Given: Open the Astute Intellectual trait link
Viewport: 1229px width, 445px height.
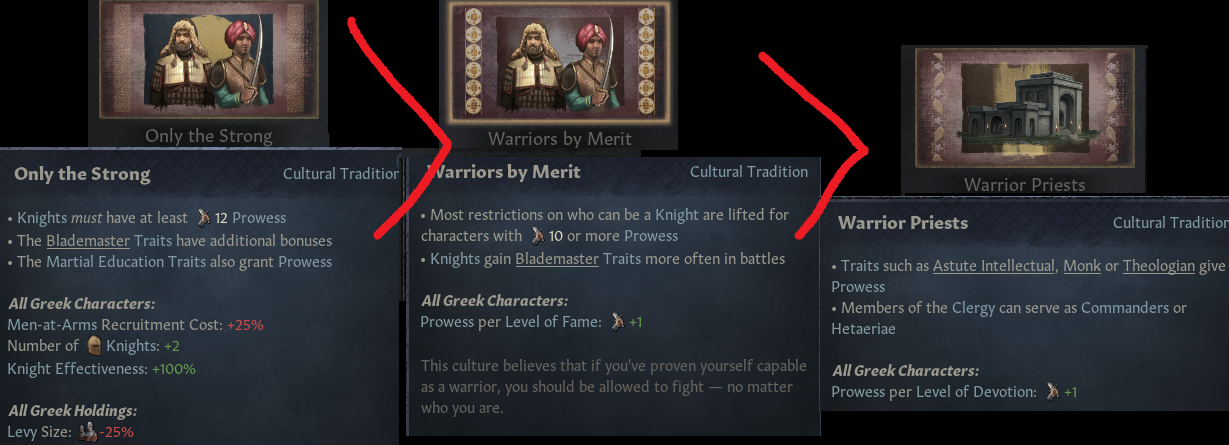Looking at the screenshot, I should pyautogui.click(x=994, y=266).
